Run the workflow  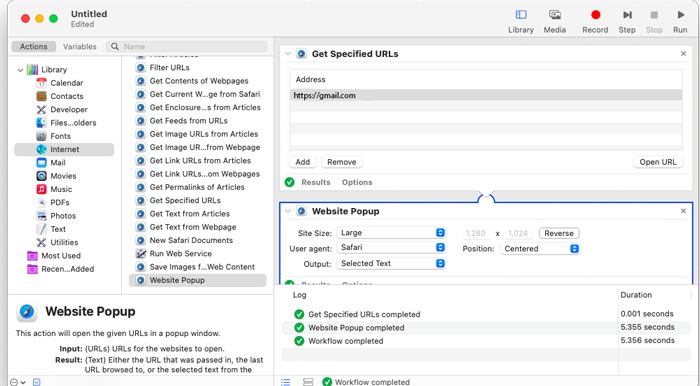click(680, 21)
